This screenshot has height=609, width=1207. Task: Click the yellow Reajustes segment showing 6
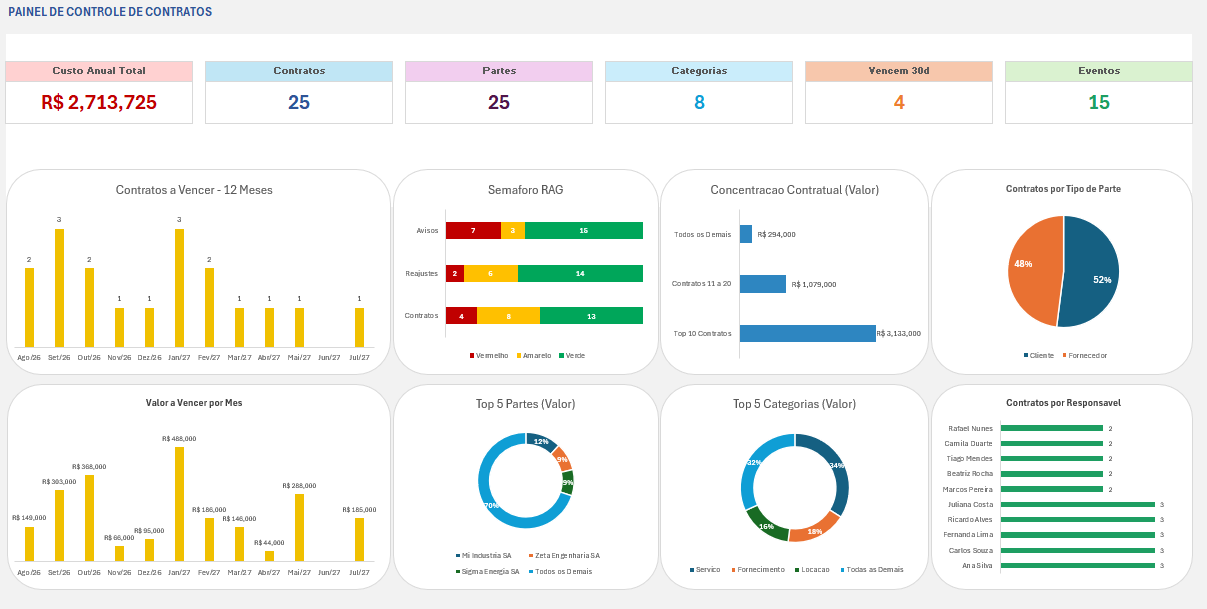click(x=491, y=273)
